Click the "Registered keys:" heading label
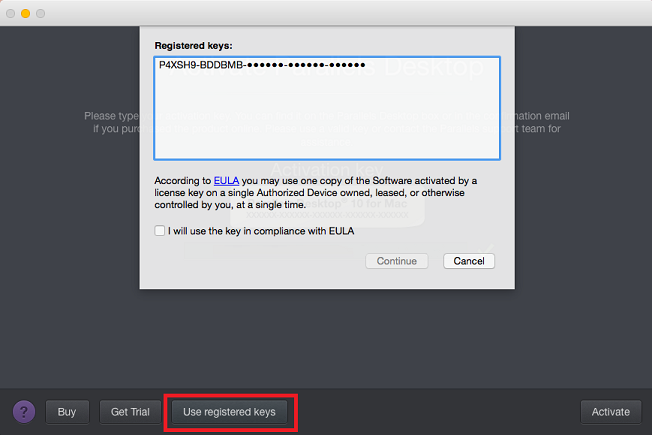652x435 pixels. pyautogui.click(x=193, y=46)
